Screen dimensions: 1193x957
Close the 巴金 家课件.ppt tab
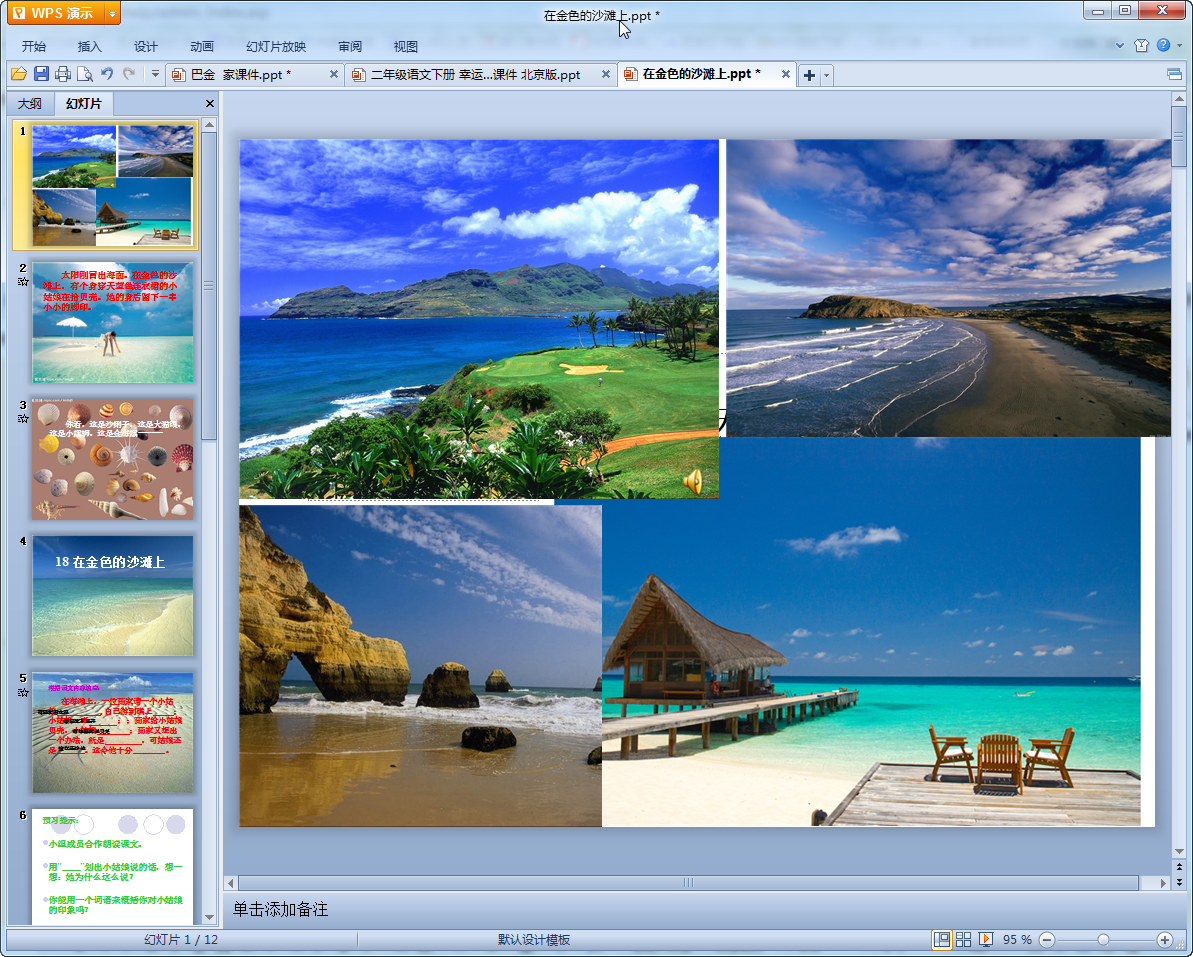click(333, 75)
